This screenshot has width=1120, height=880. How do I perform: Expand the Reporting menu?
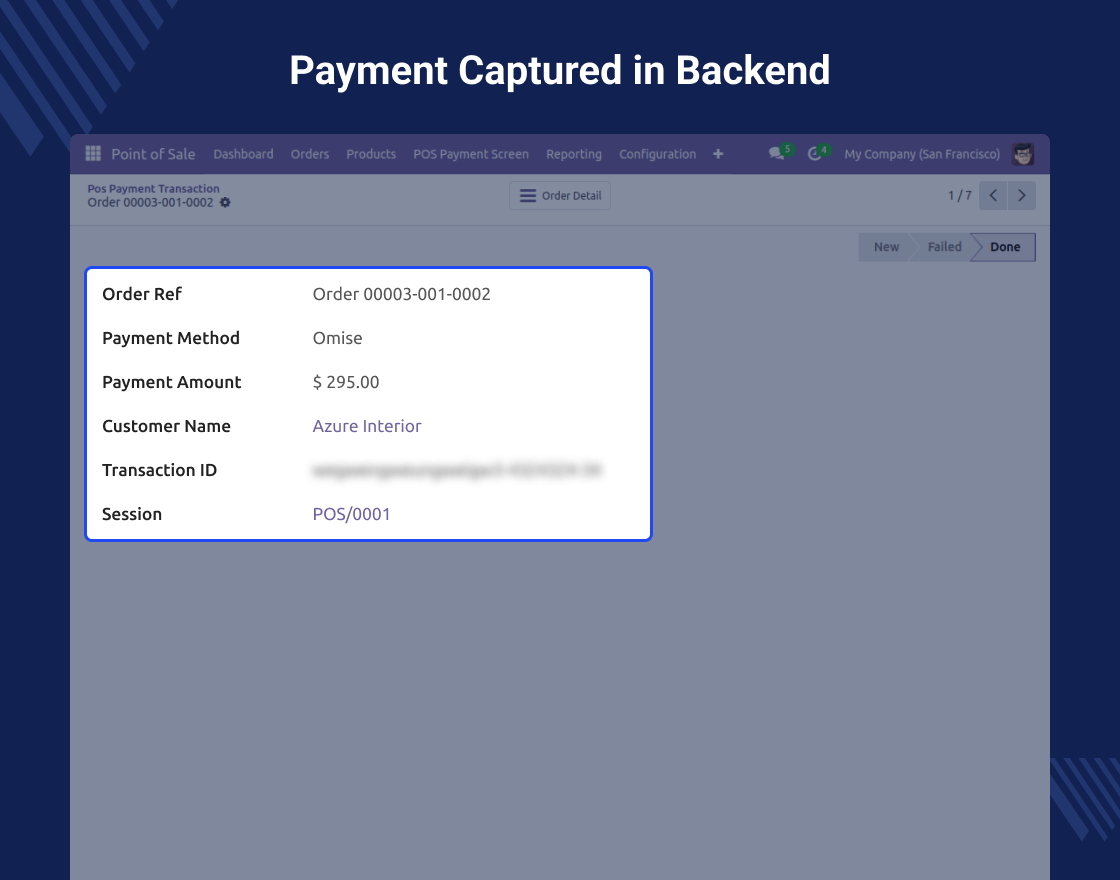coord(574,154)
